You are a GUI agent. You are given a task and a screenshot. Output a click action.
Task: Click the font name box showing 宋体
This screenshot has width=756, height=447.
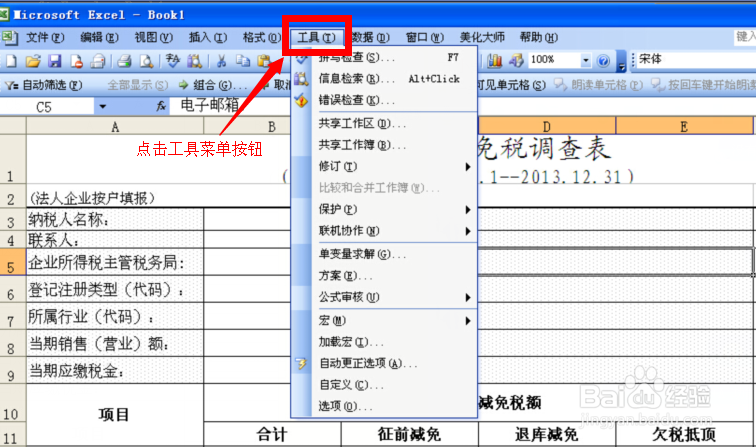(696, 60)
